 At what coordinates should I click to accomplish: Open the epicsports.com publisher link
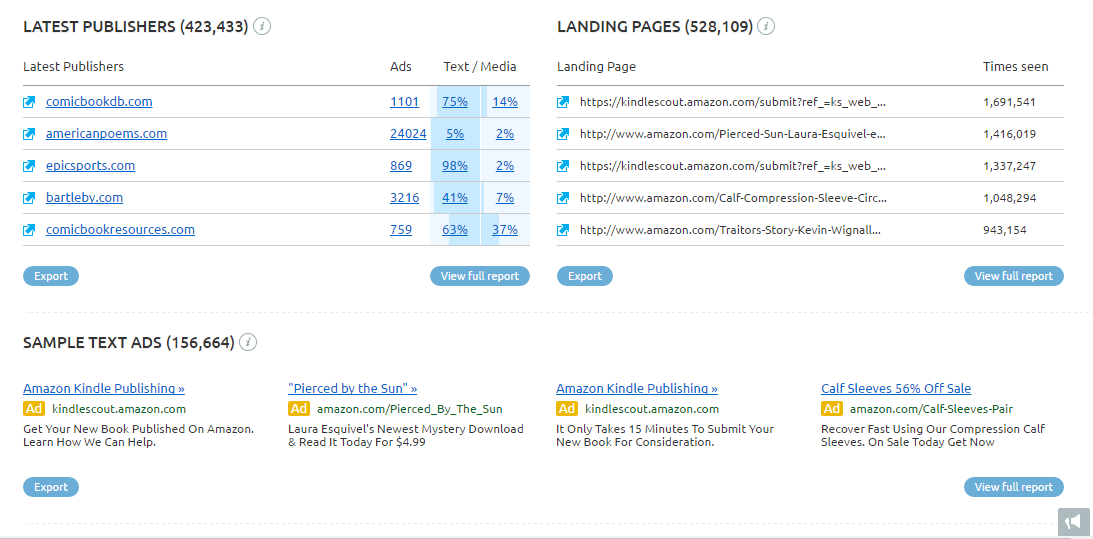click(x=90, y=166)
